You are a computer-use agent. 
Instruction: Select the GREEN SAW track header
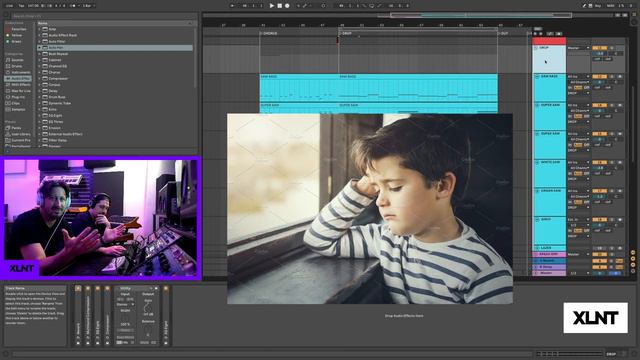[549, 202]
